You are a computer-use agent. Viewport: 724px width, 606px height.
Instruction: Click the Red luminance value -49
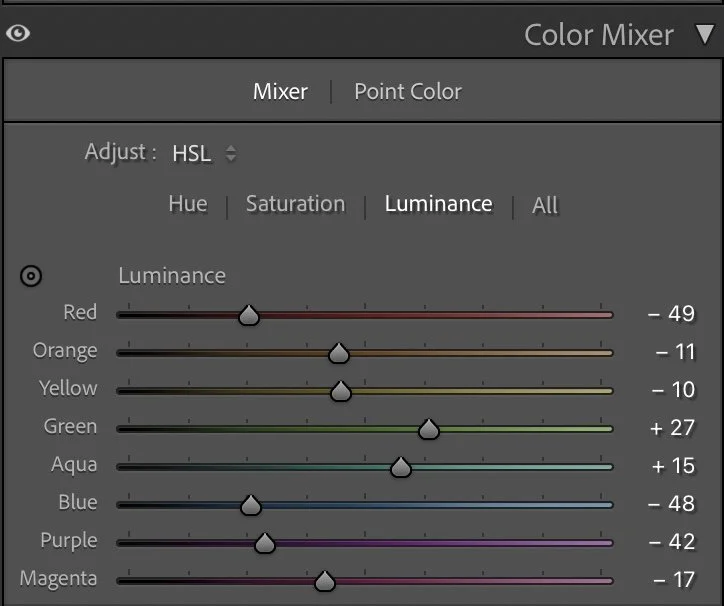click(671, 314)
